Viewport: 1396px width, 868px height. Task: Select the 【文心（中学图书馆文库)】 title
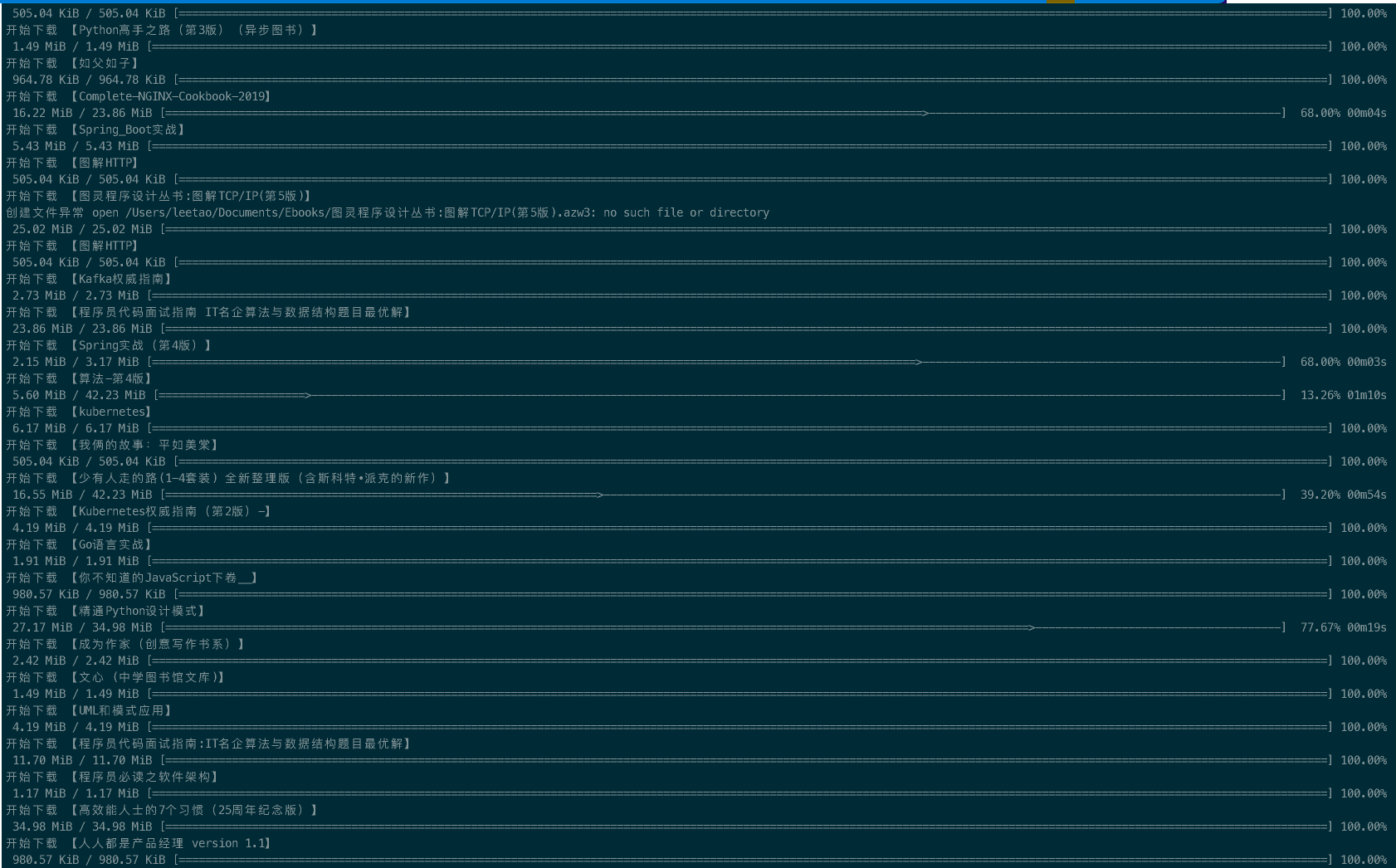click(x=147, y=677)
